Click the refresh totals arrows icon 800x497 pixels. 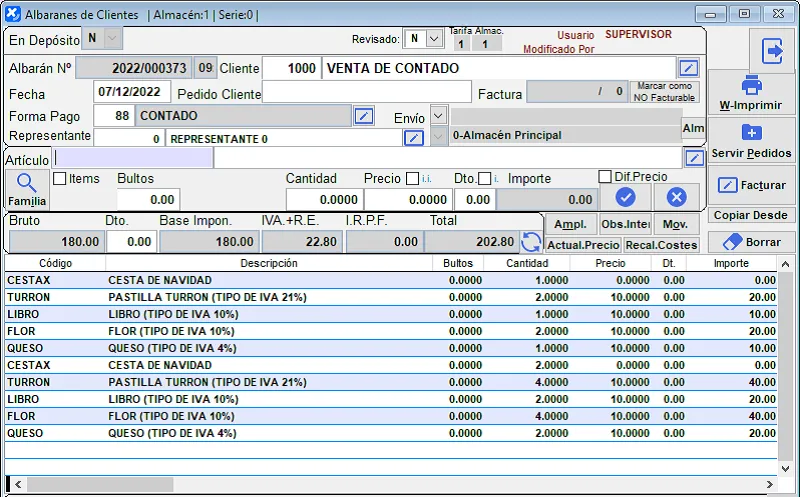pos(531,242)
